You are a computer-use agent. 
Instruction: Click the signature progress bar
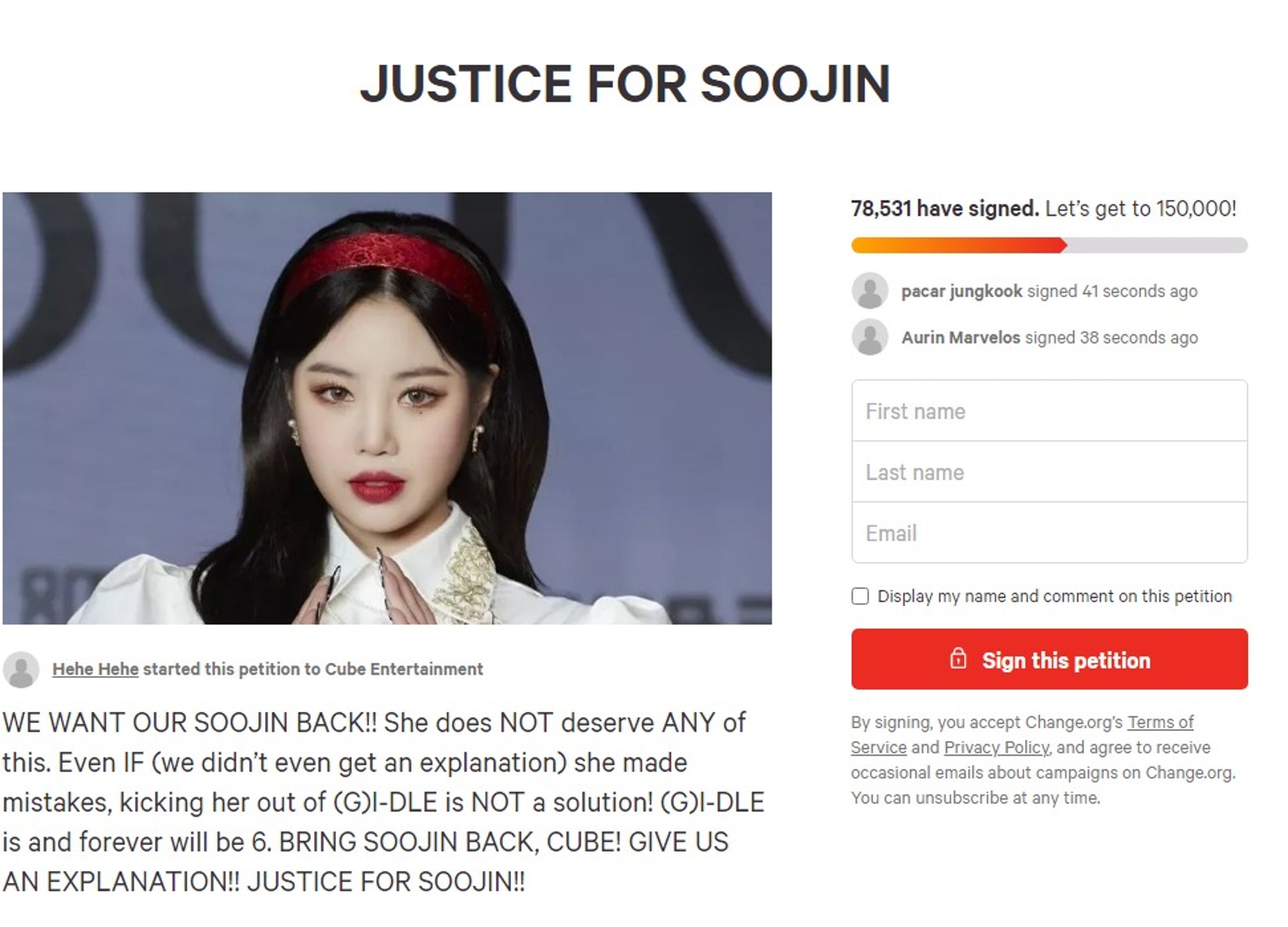pos(1049,246)
